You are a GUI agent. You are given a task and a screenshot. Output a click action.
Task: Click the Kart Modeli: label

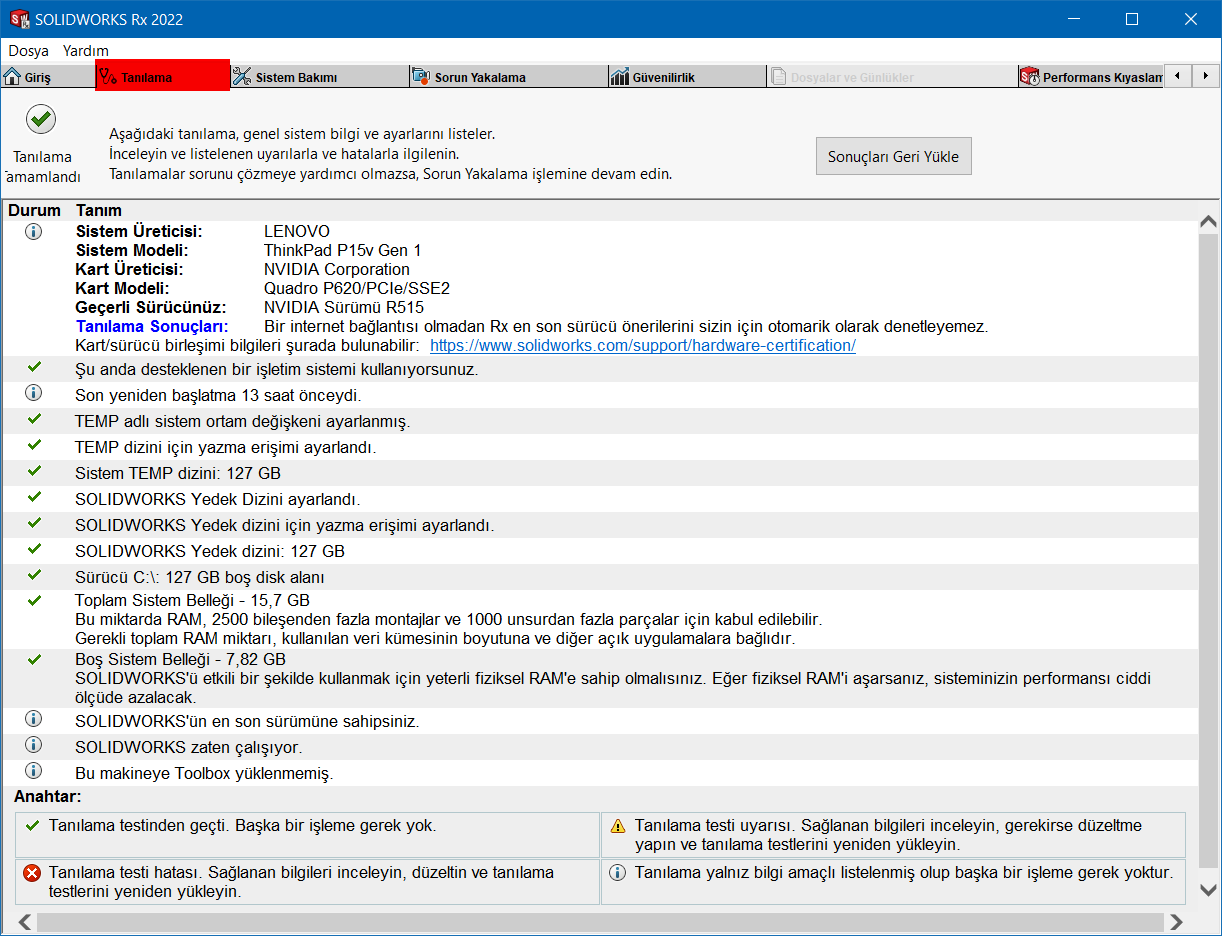[122, 289]
